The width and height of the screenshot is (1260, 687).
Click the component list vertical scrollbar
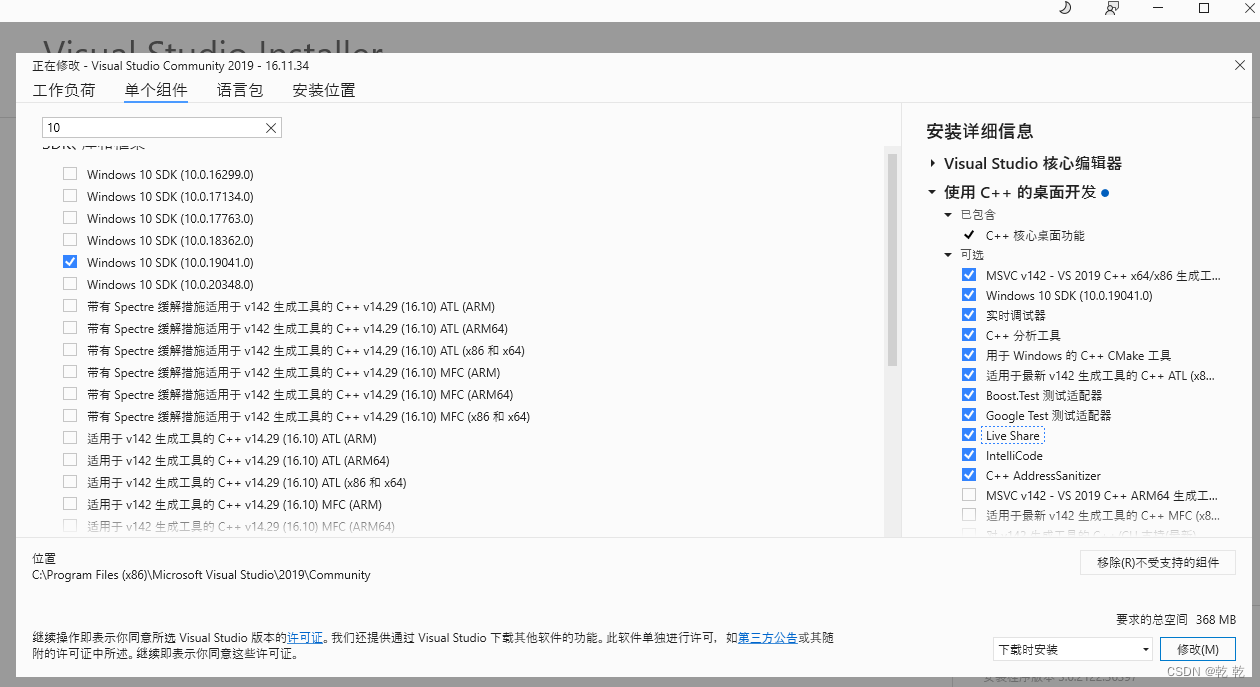[892, 260]
